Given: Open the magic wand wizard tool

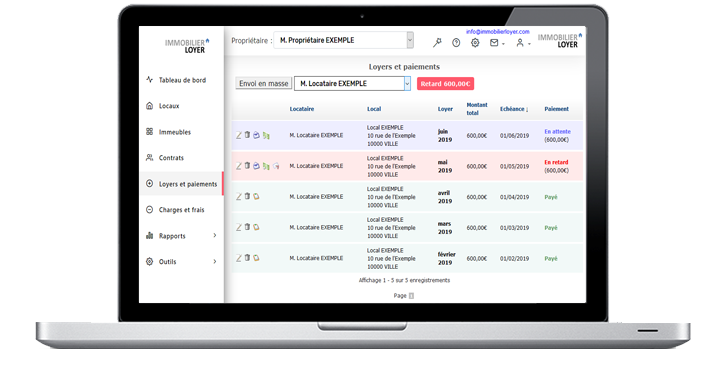Looking at the screenshot, I should [x=437, y=43].
